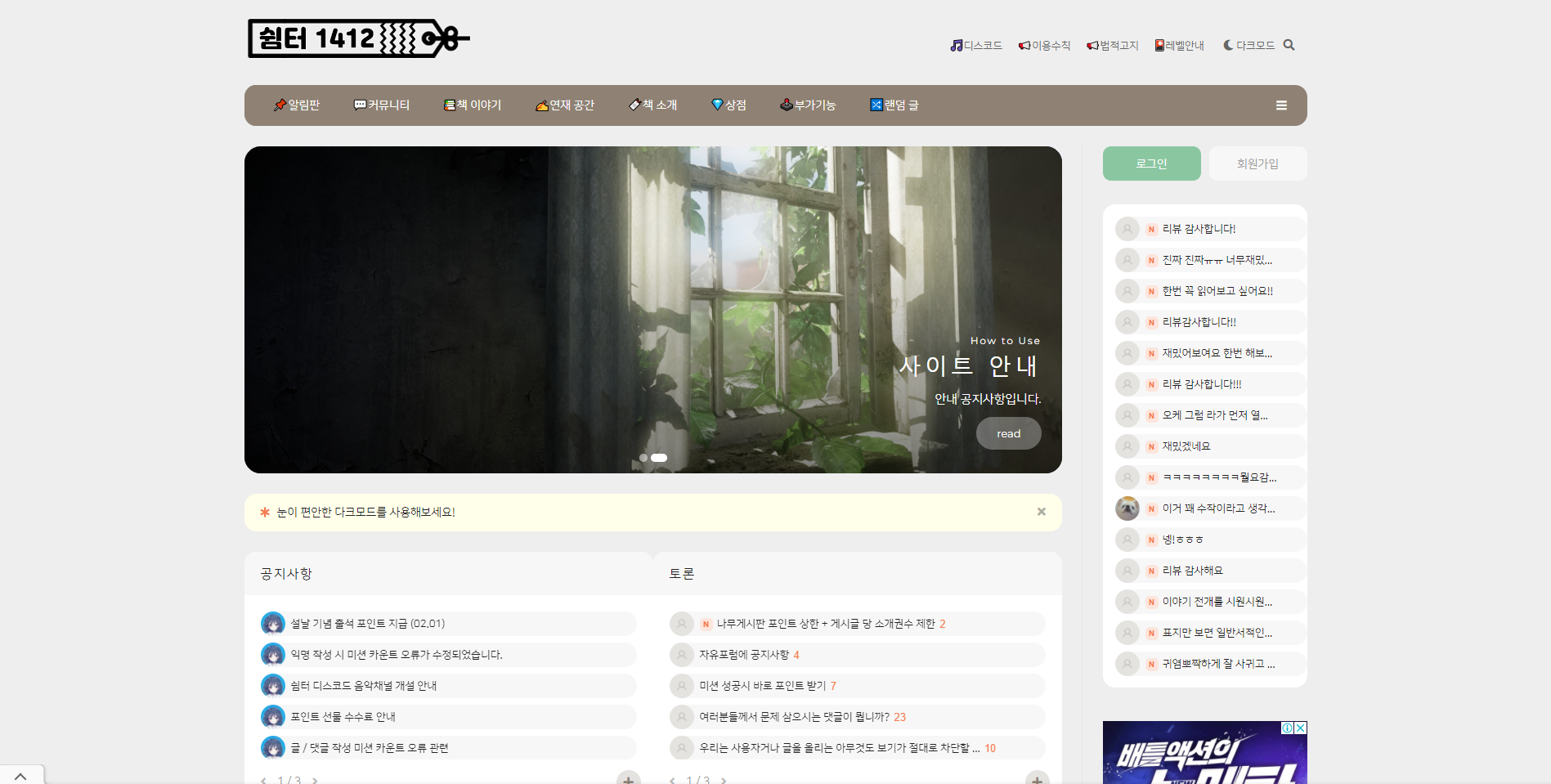Open recent comment 재밌어보여요 한번 해보...
This screenshot has height=784, width=1551.
click(x=1217, y=353)
